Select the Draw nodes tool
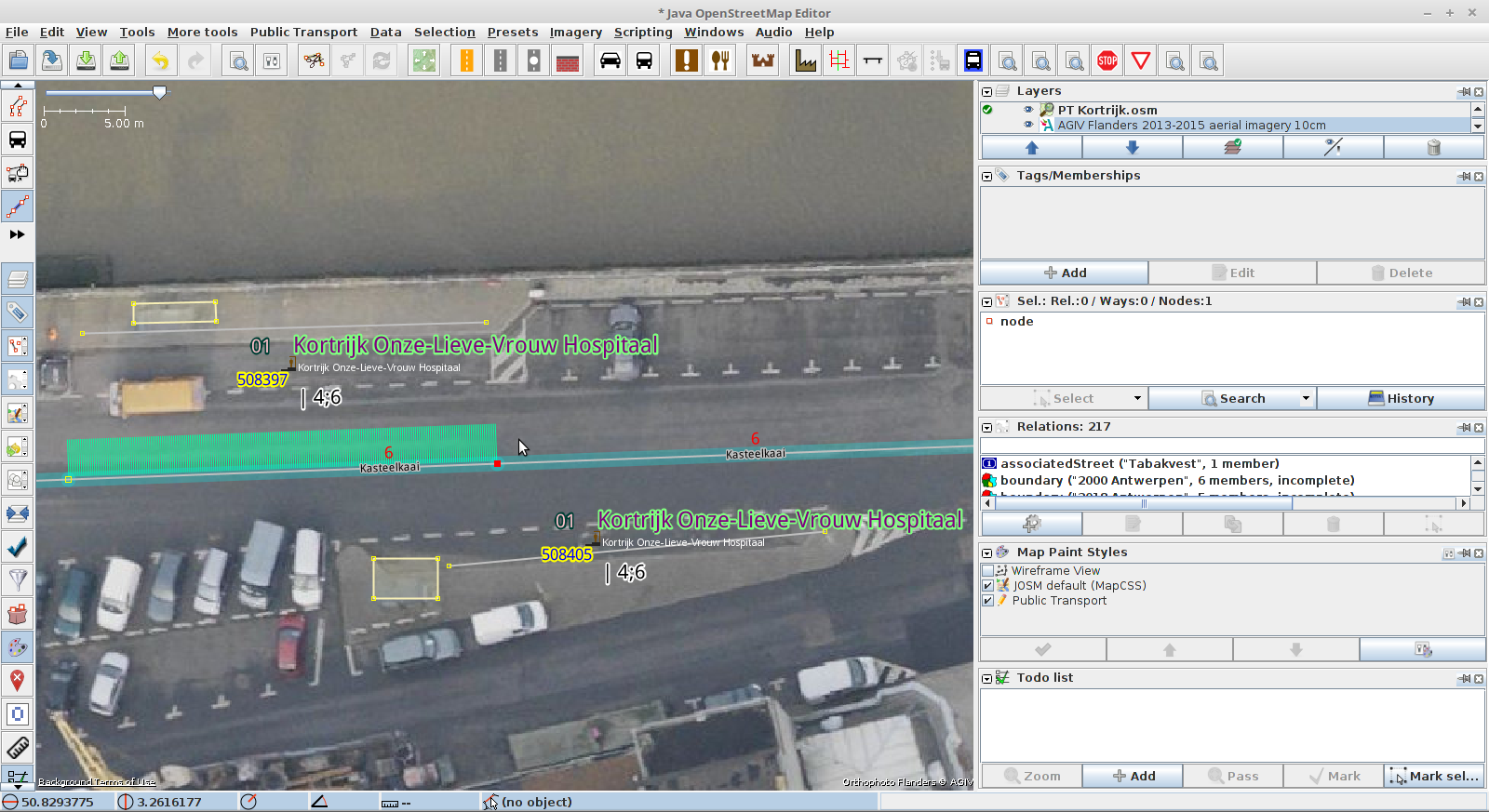Viewport: 1489px width, 812px height. tap(18, 106)
